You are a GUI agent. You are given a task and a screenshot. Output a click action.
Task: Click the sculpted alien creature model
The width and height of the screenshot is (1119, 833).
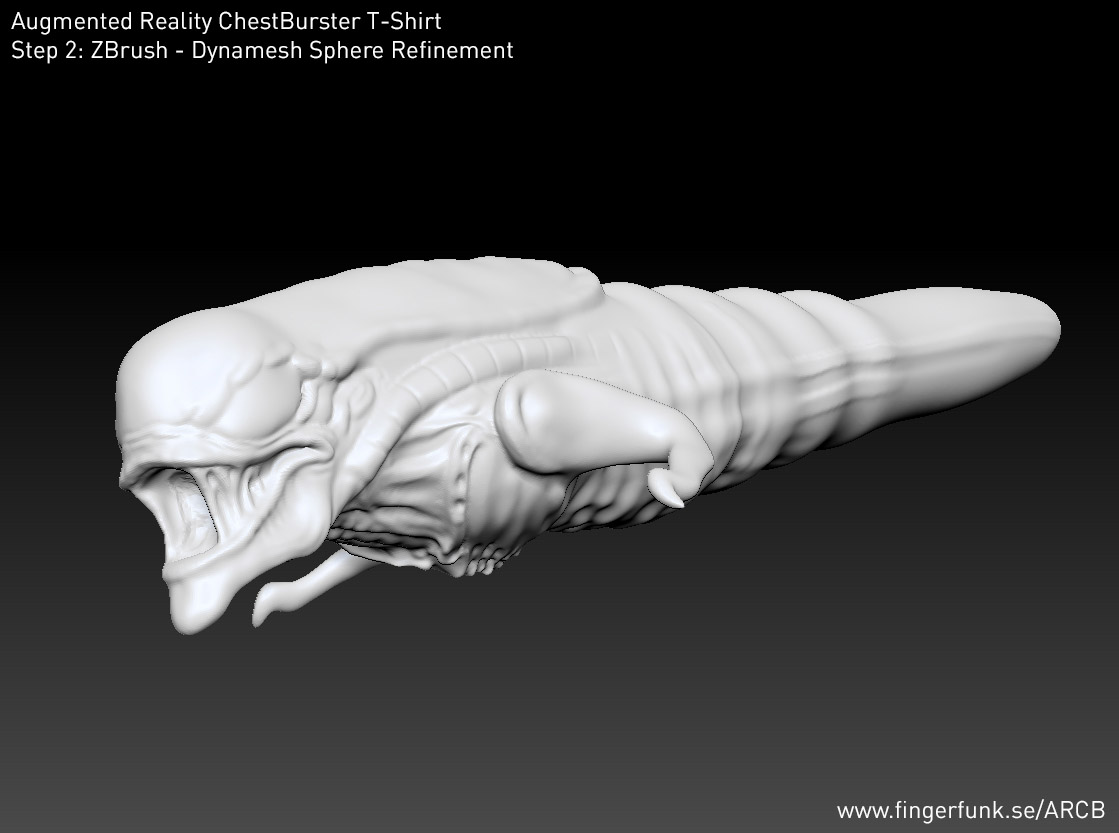587,445
